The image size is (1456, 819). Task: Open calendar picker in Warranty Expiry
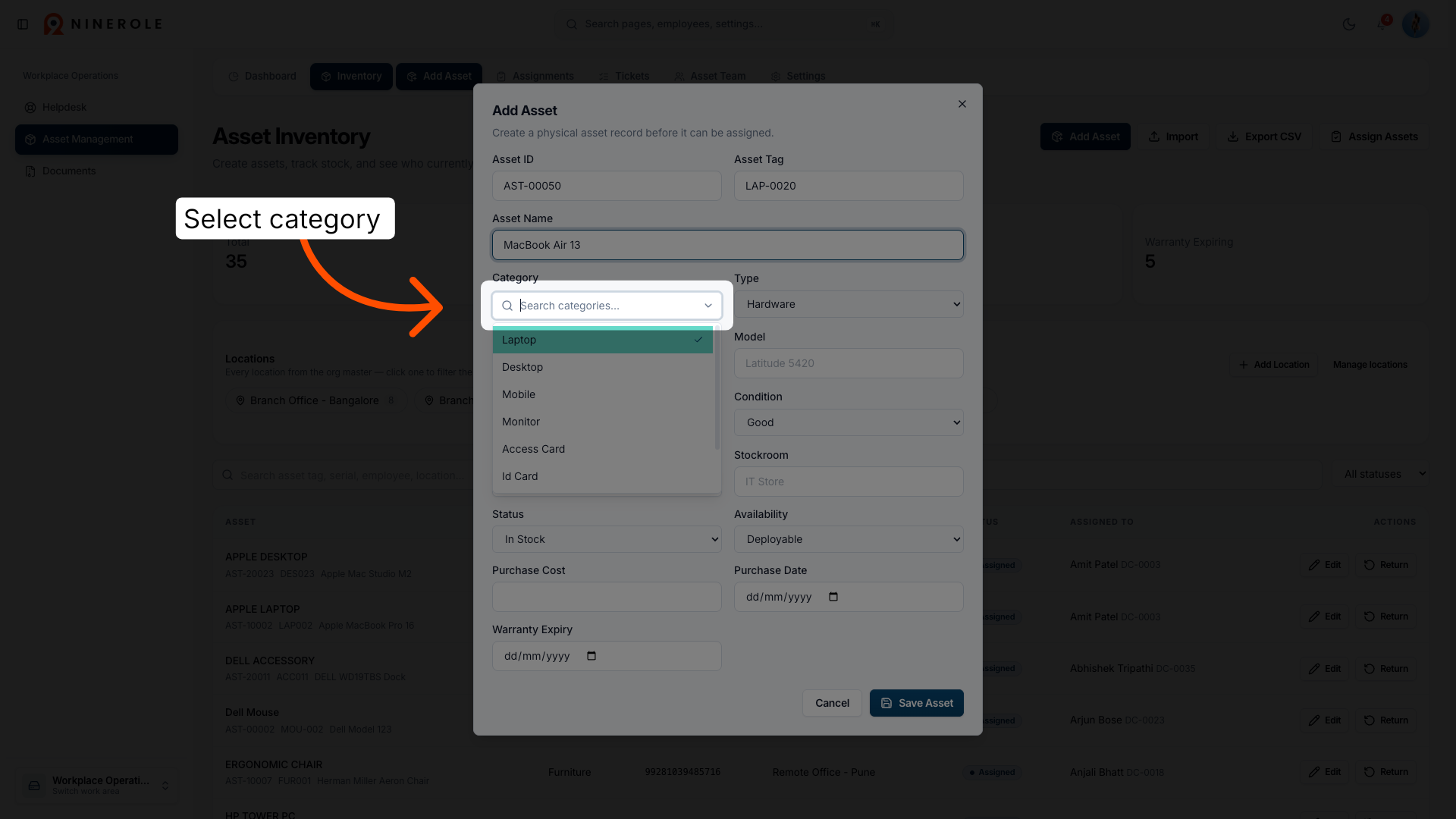[x=591, y=656]
